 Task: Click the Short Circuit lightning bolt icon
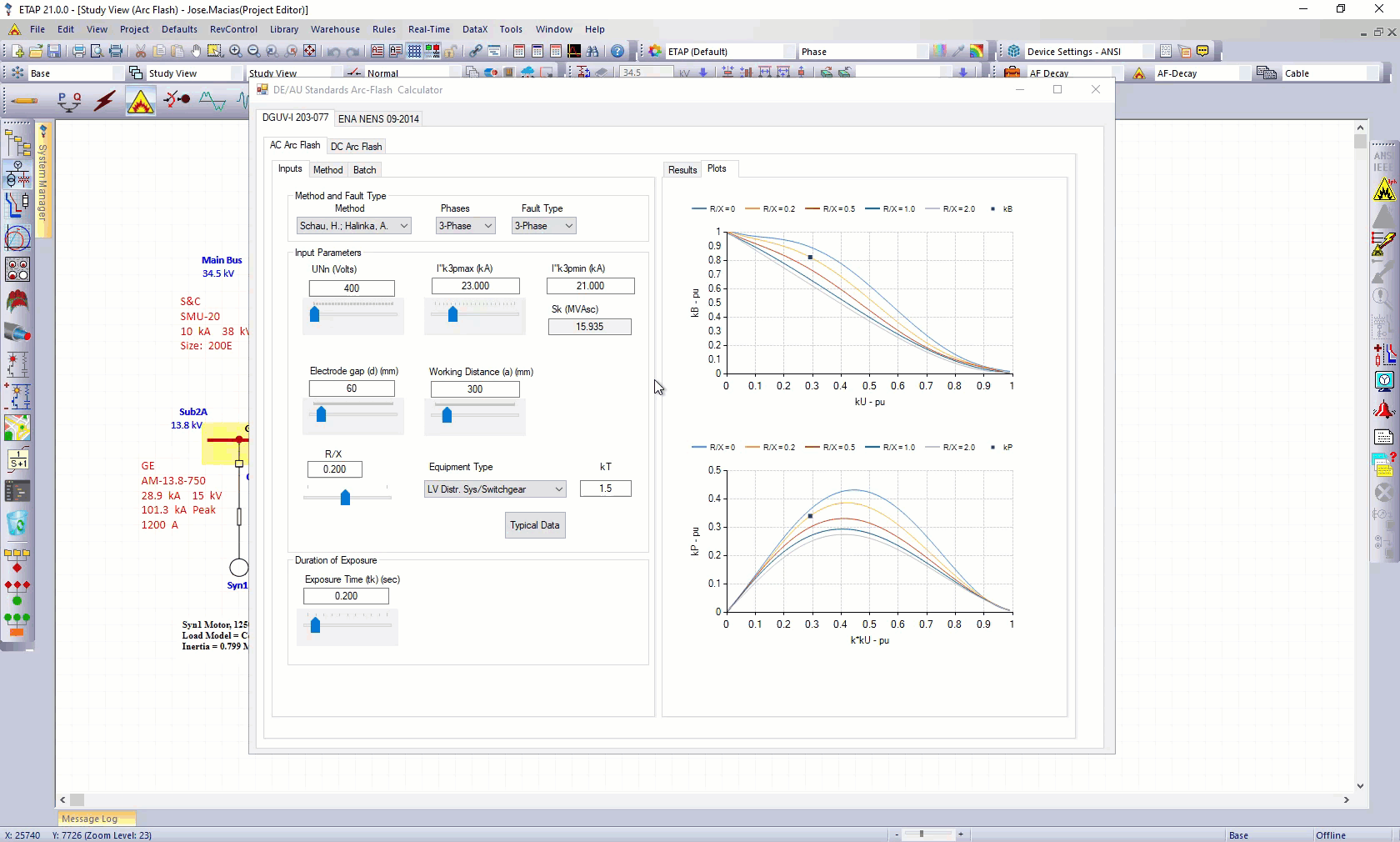click(105, 102)
